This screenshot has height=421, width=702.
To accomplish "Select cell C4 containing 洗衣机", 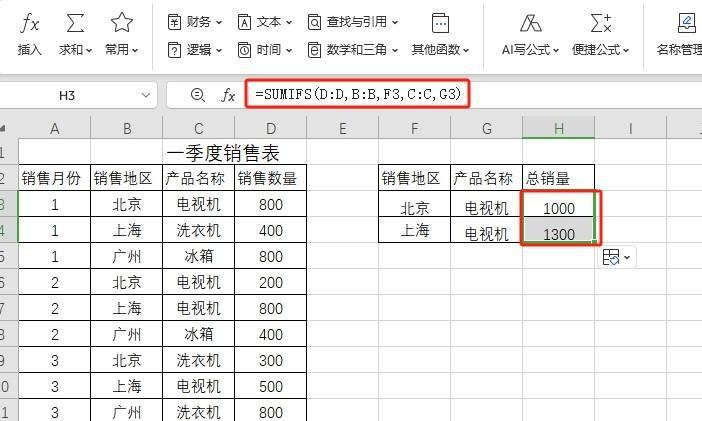I will (x=199, y=230).
